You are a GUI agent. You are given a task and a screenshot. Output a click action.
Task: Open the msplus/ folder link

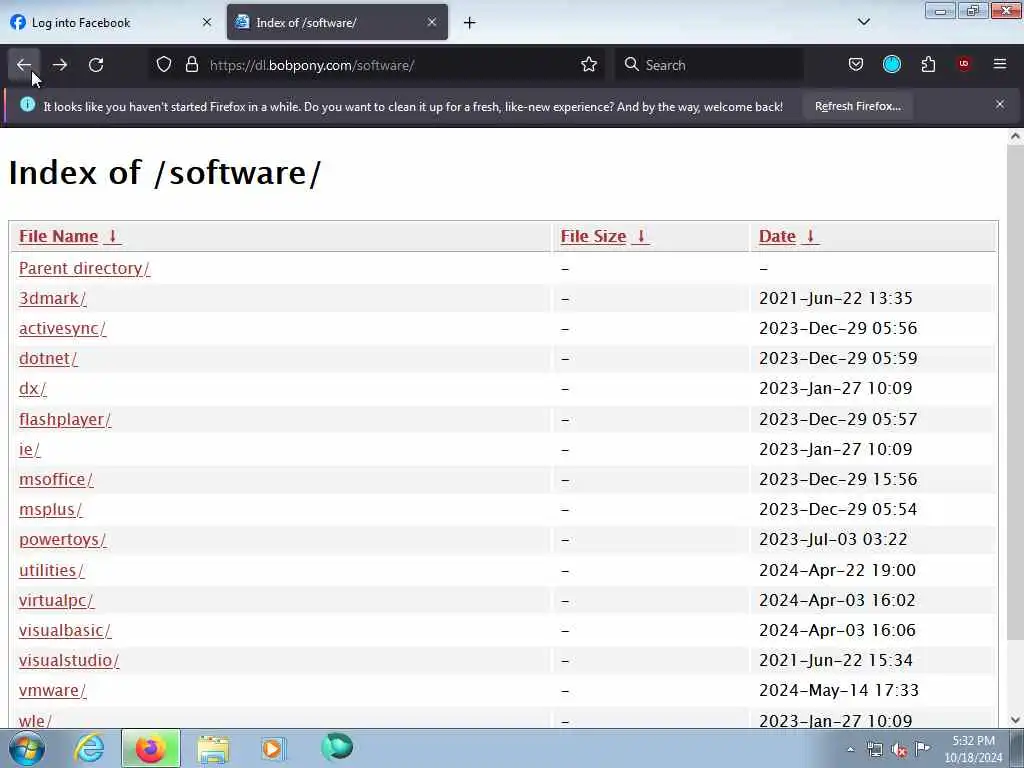point(50,509)
